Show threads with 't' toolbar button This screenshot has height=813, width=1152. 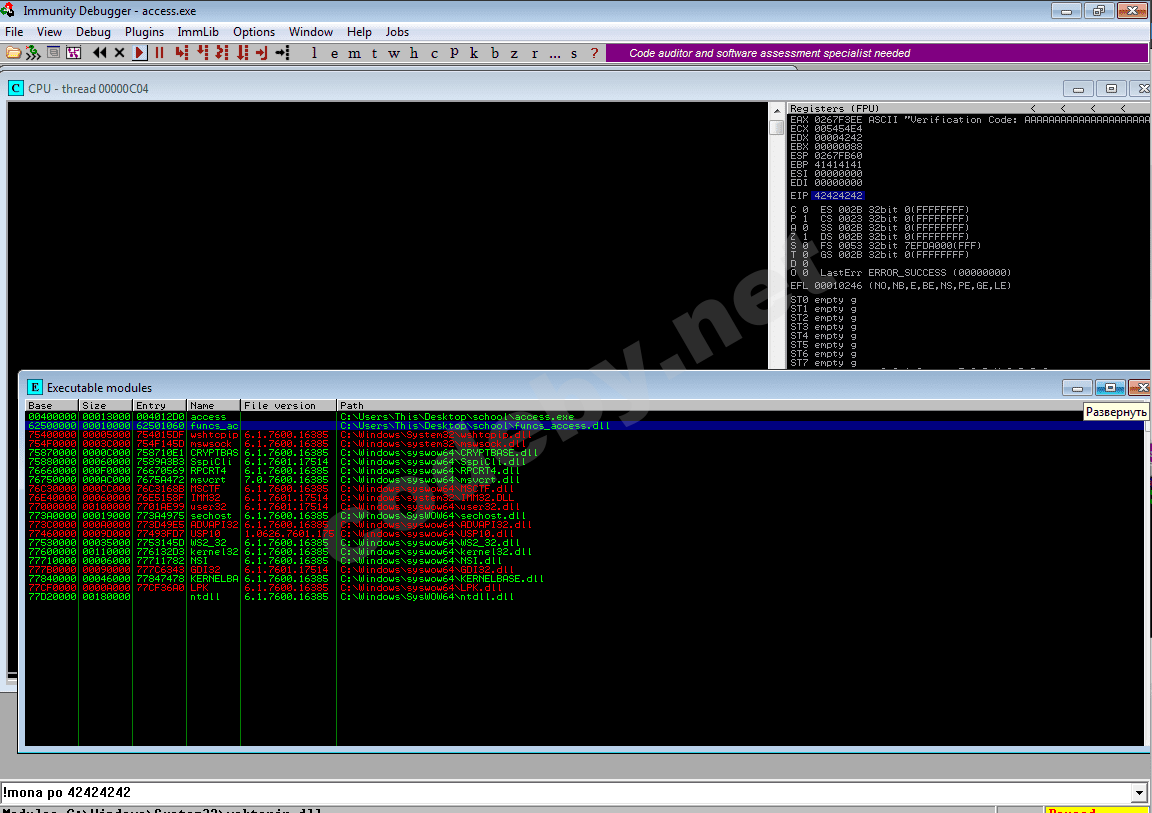[x=374, y=53]
